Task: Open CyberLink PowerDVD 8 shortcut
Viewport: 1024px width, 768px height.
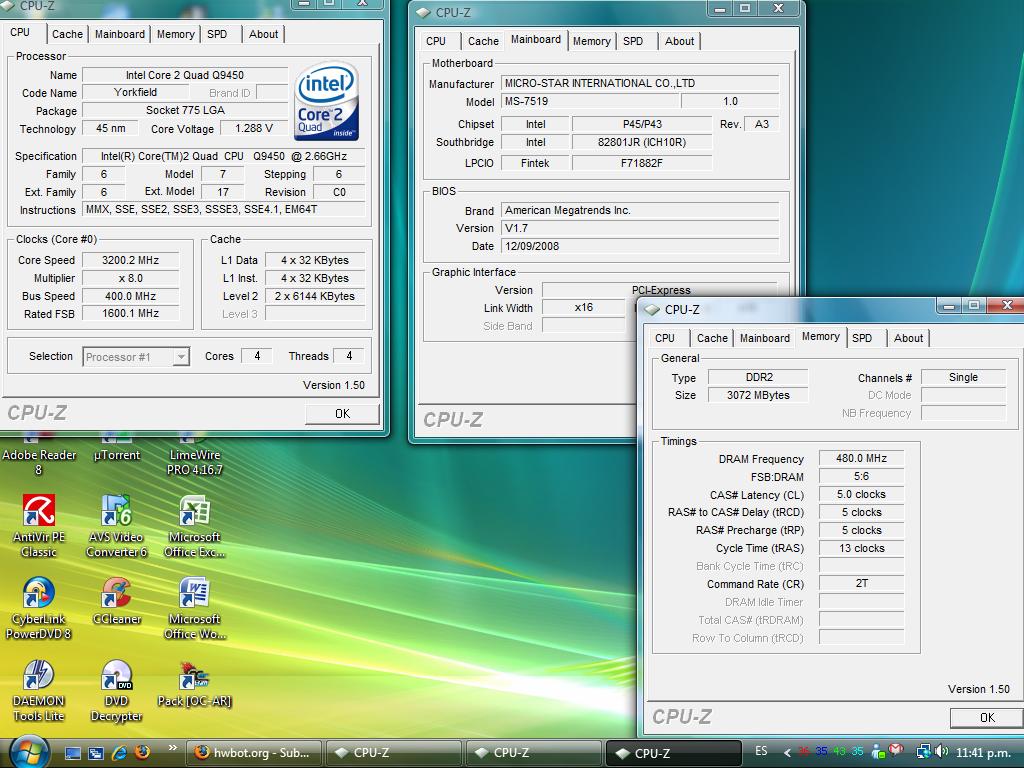Action: tap(39, 609)
